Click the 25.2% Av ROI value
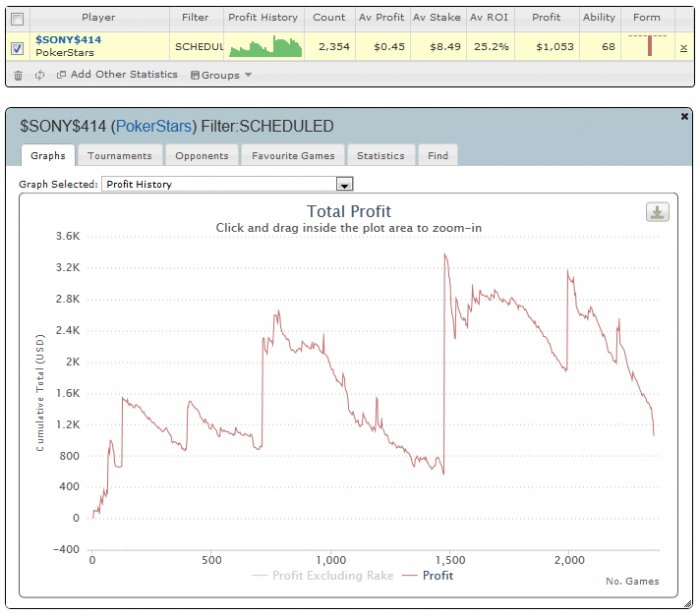 (491, 47)
